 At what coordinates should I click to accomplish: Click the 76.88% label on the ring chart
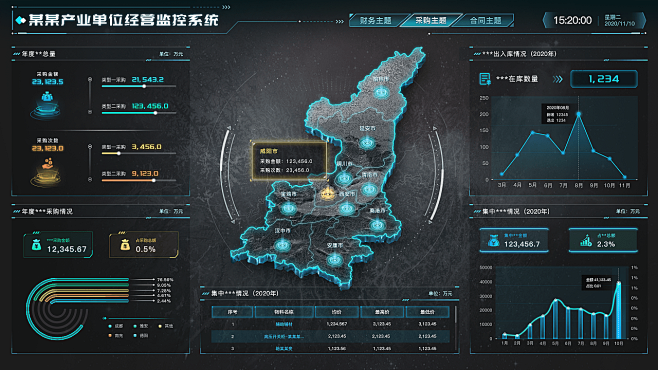click(164, 279)
